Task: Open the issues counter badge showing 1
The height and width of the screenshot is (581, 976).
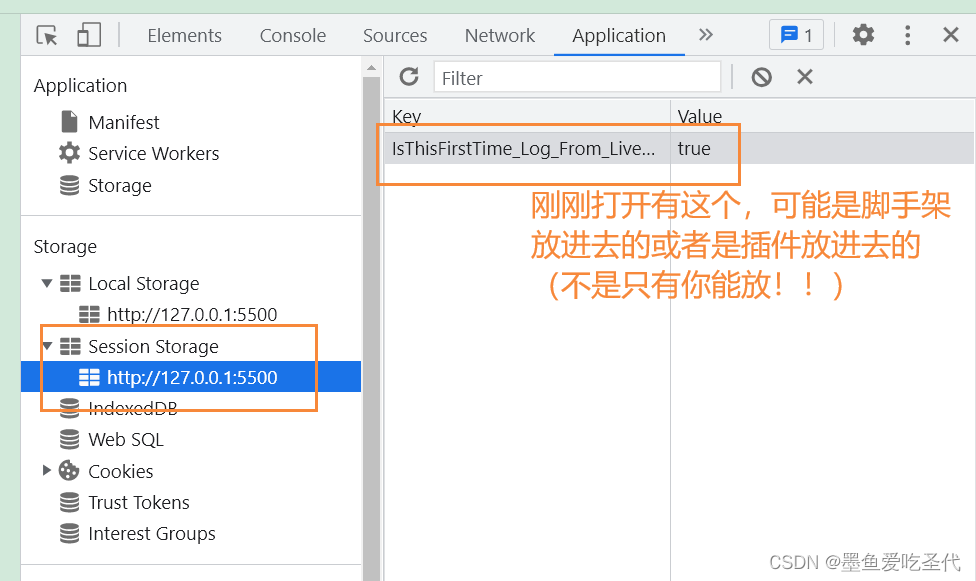Action: (x=796, y=35)
